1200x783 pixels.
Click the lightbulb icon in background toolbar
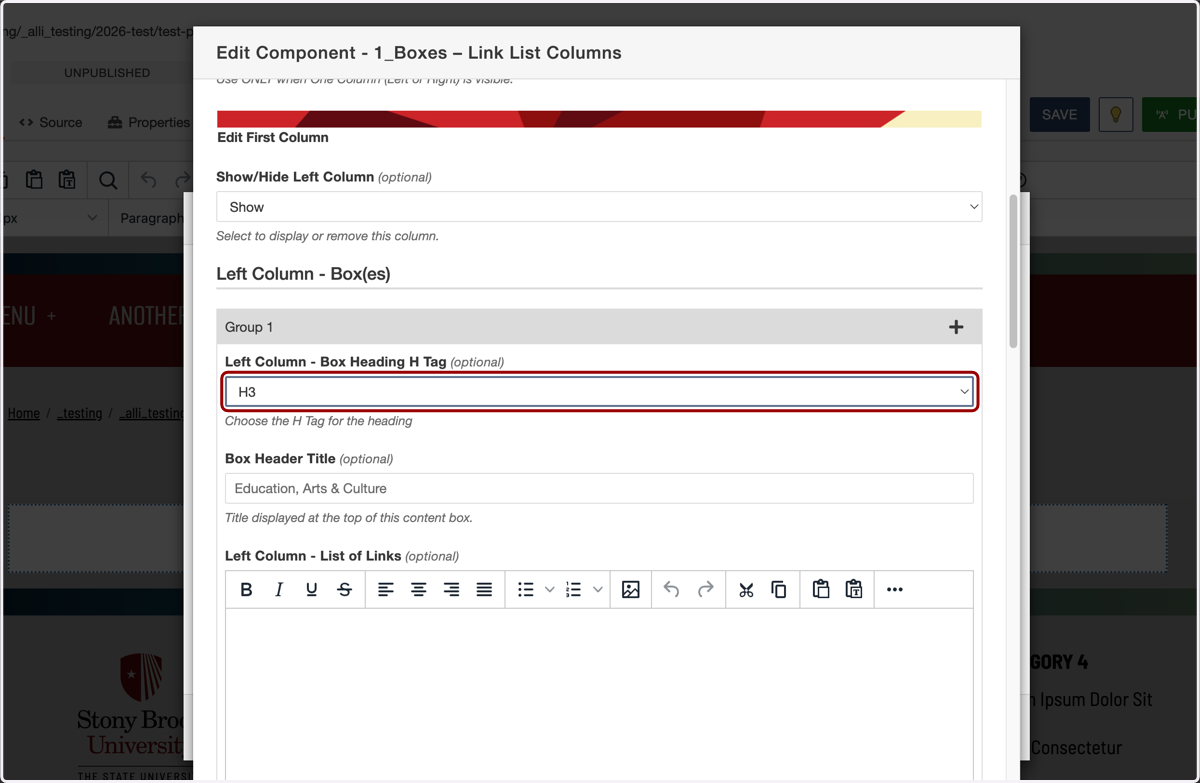[1115, 115]
